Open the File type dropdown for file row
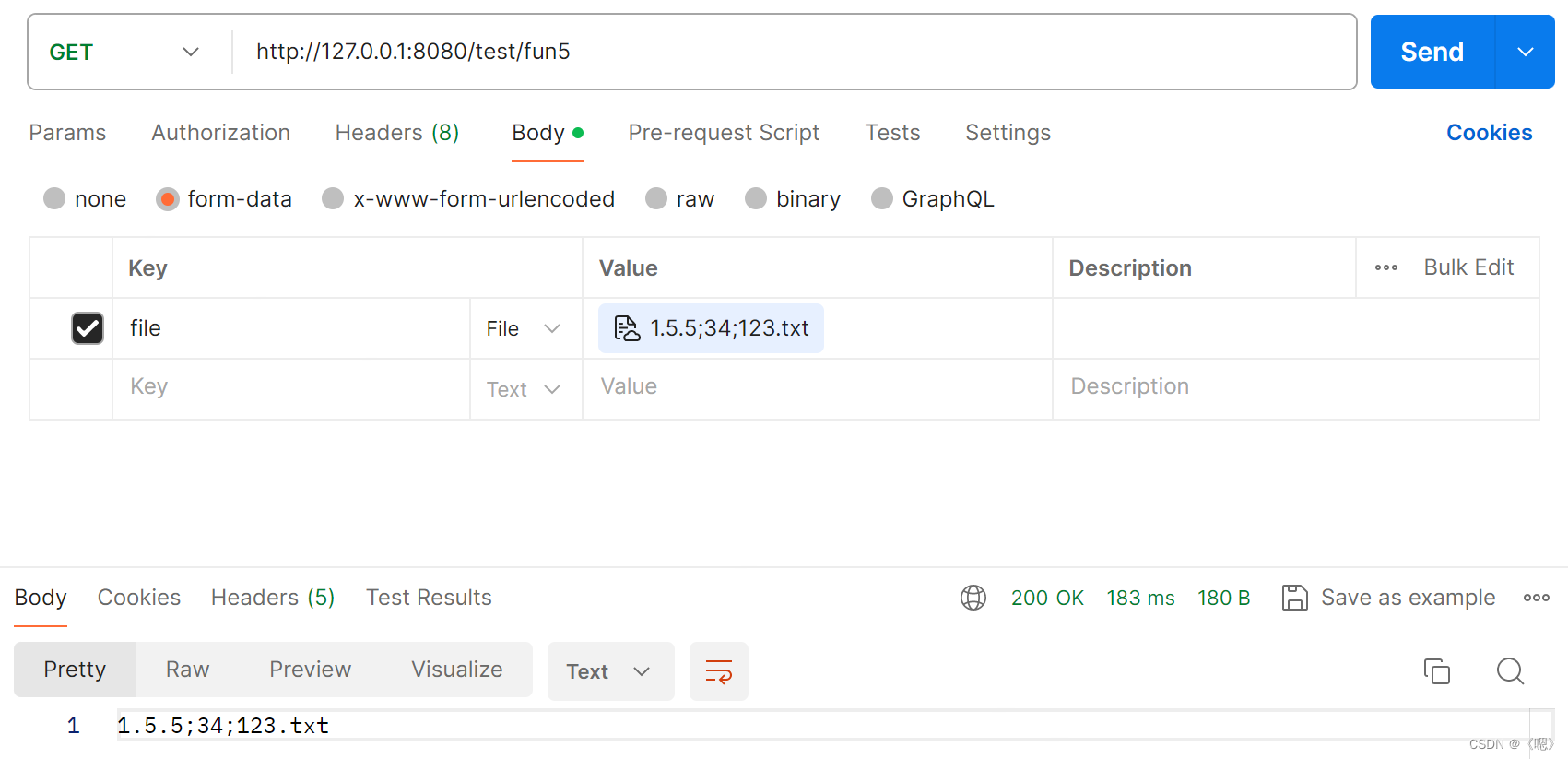This screenshot has width=1568, height=759. [x=523, y=329]
